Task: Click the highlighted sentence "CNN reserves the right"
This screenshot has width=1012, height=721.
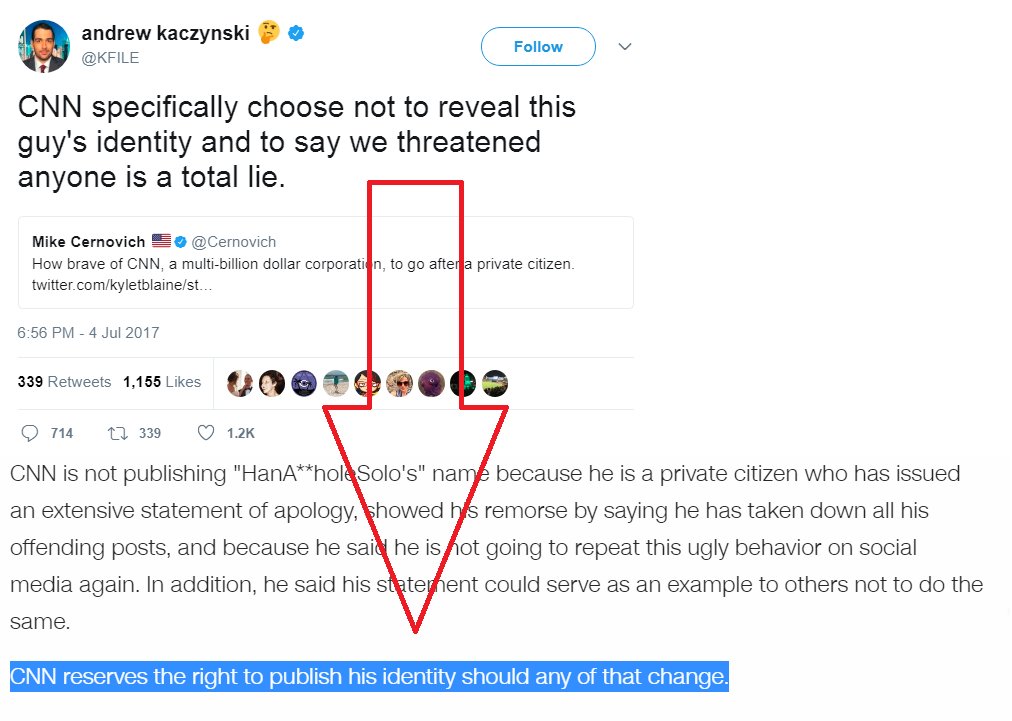Action: 369,677
